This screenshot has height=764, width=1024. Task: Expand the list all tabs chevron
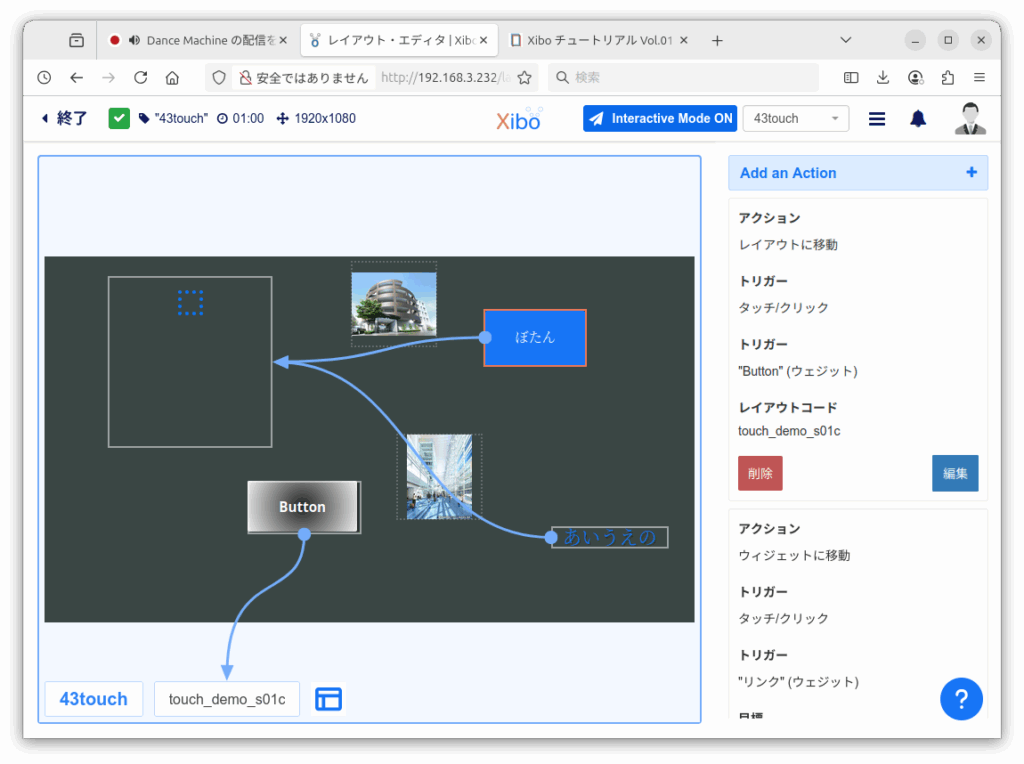pyautogui.click(x=846, y=41)
